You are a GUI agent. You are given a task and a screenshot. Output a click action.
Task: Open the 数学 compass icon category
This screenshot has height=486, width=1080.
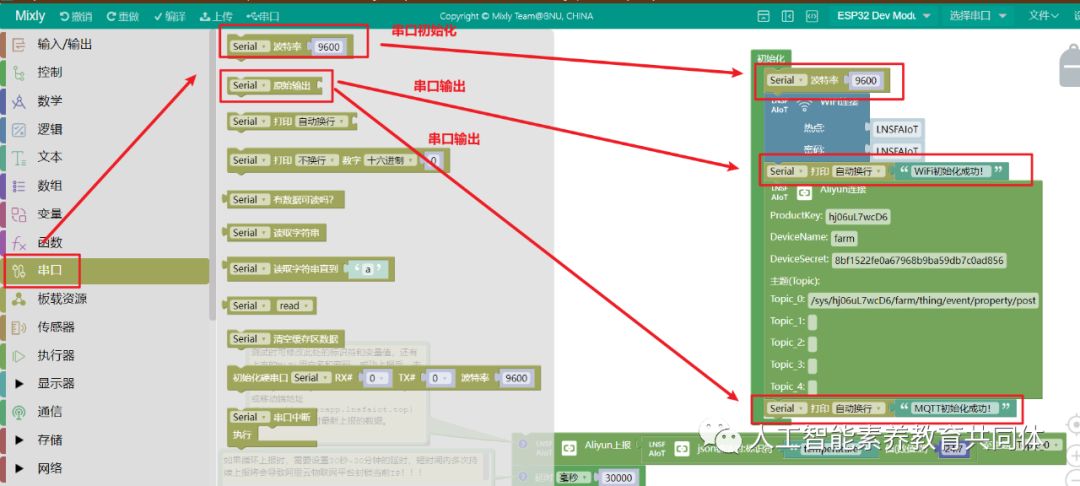[x=19, y=101]
